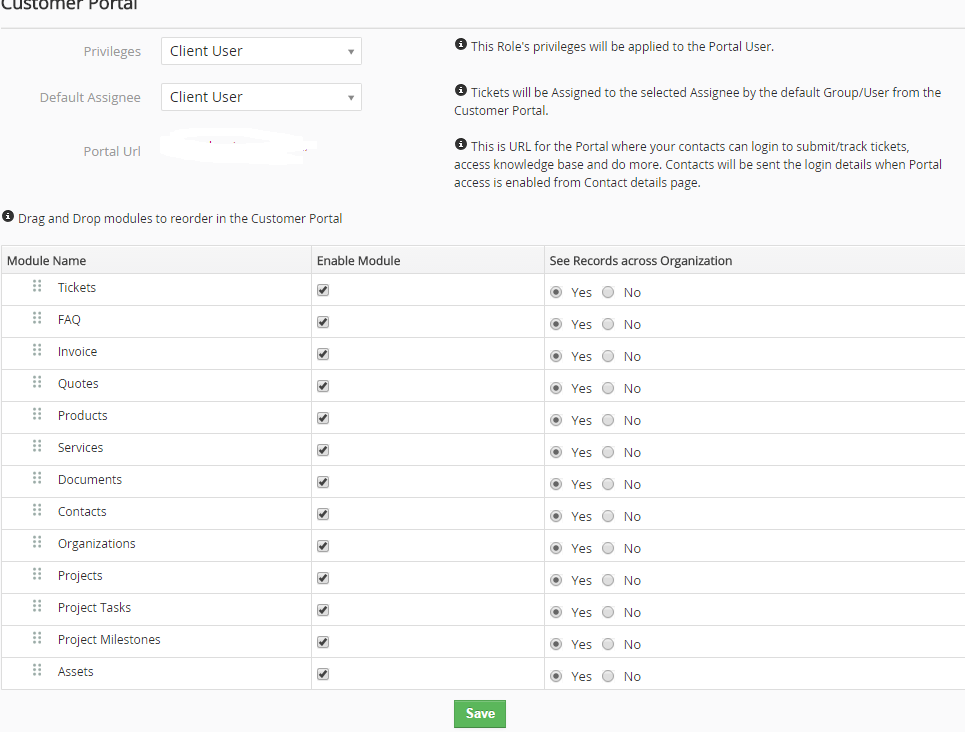Click the drag handle for the Tickets row
965x732 pixels.
pyautogui.click(x=37, y=286)
